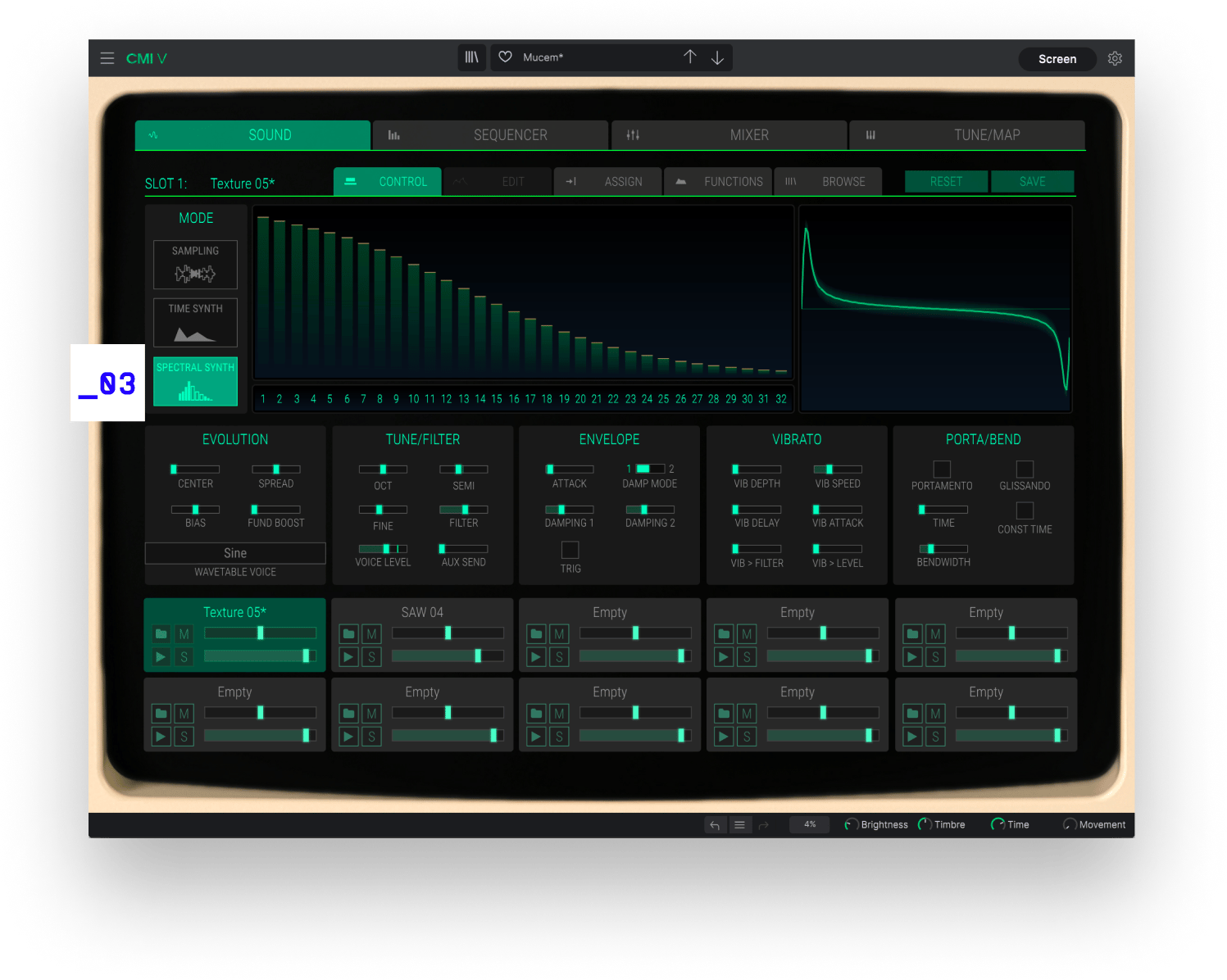1227x980 pixels.
Task: Open folder icon on SAW 04 slot
Action: pyautogui.click(x=349, y=634)
